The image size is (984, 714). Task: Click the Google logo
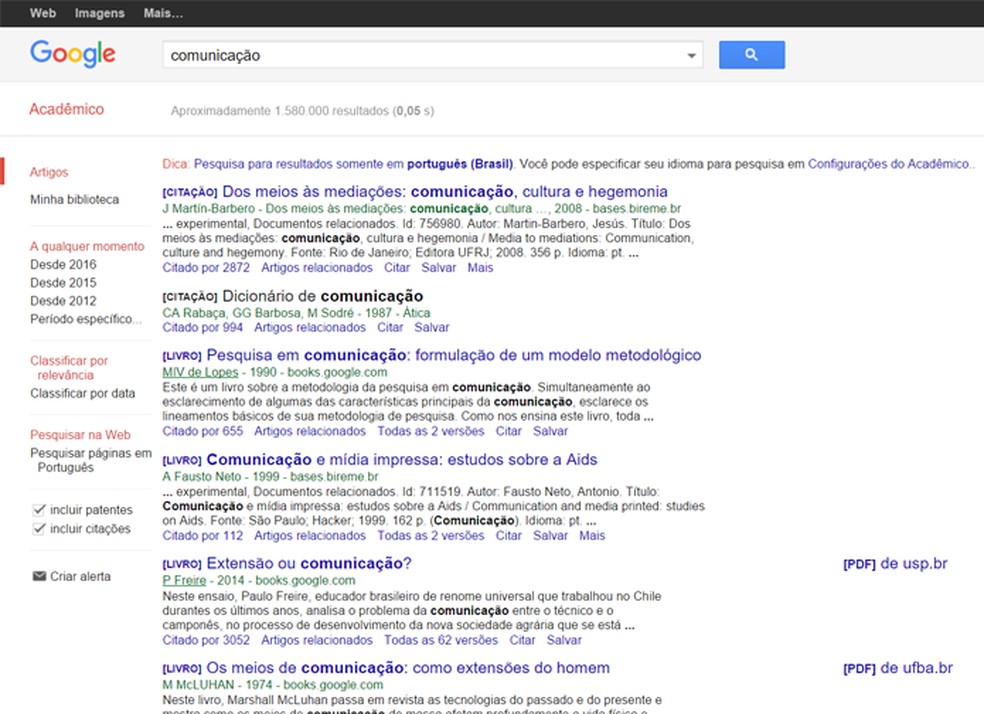click(x=73, y=54)
